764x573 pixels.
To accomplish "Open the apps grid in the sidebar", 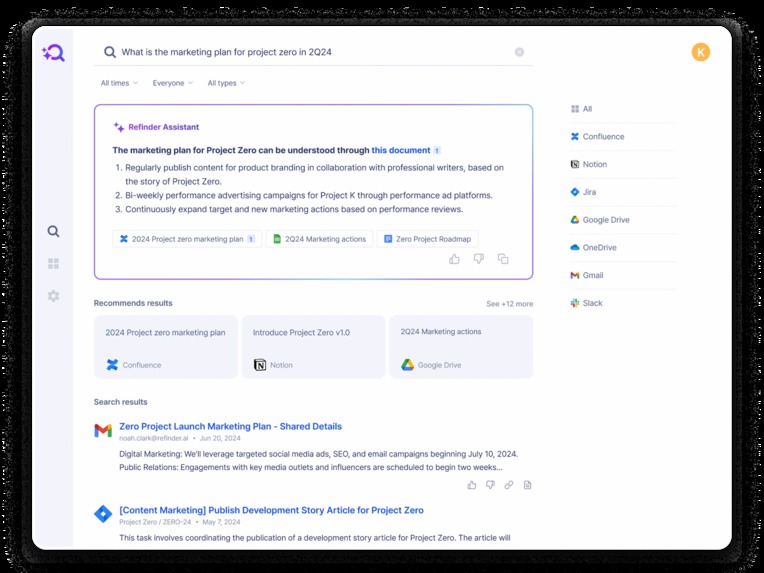I will 54,264.
